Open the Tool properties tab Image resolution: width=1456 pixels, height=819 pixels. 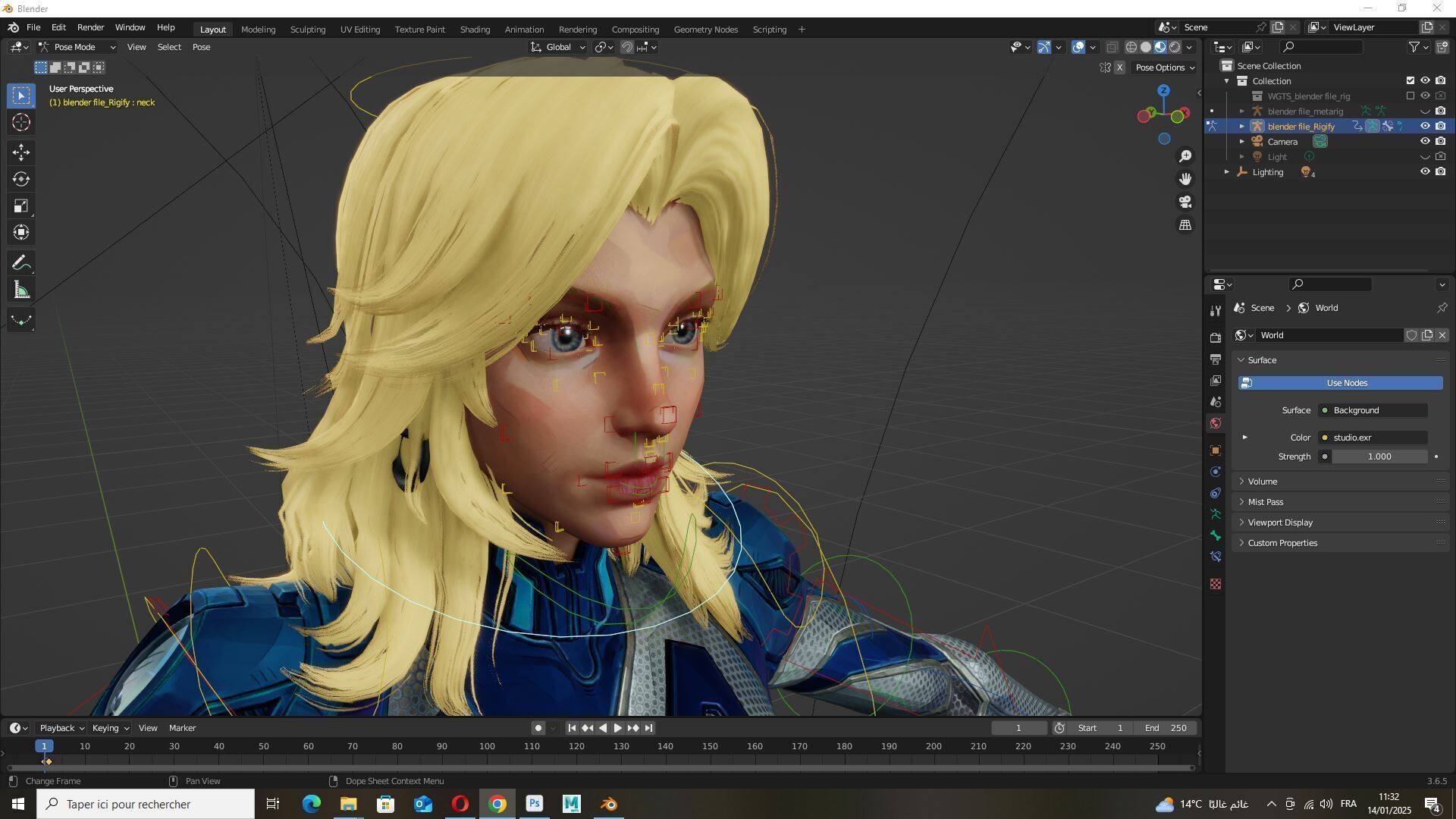pyautogui.click(x=1216, y=311)
